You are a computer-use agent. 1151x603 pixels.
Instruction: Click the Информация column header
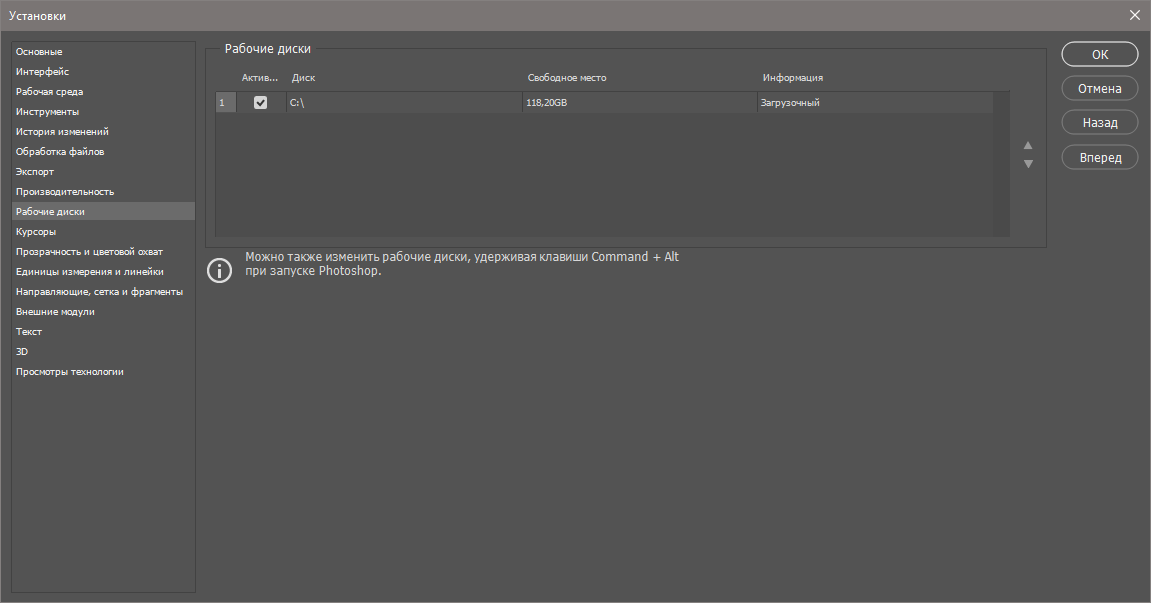(793, 78)
